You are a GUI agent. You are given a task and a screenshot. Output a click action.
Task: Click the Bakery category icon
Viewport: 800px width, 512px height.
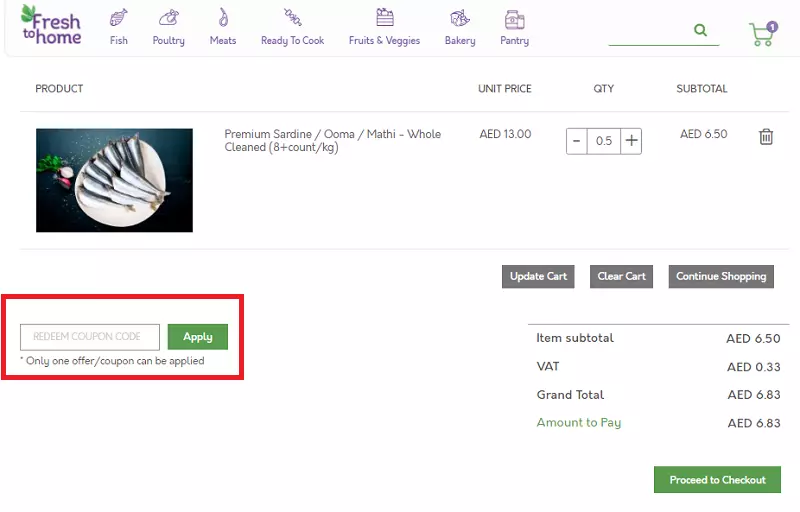tap(460, 18)
